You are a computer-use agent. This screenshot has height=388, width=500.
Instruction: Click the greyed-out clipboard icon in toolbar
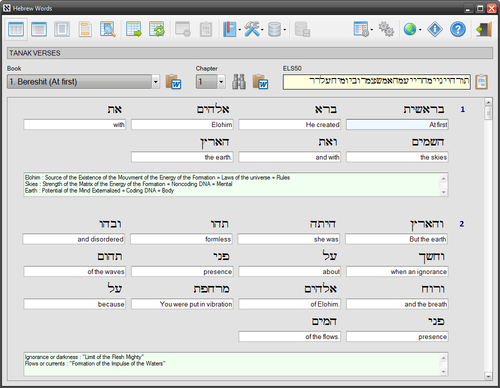[x=206, y=30]
